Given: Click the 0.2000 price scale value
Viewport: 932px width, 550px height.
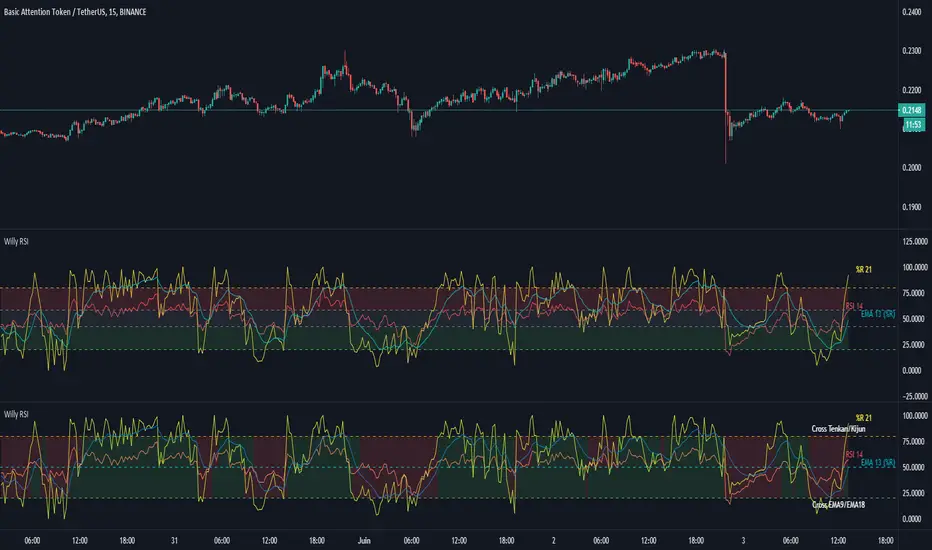Looking at the screenshot, I should [x=911, y=168].
